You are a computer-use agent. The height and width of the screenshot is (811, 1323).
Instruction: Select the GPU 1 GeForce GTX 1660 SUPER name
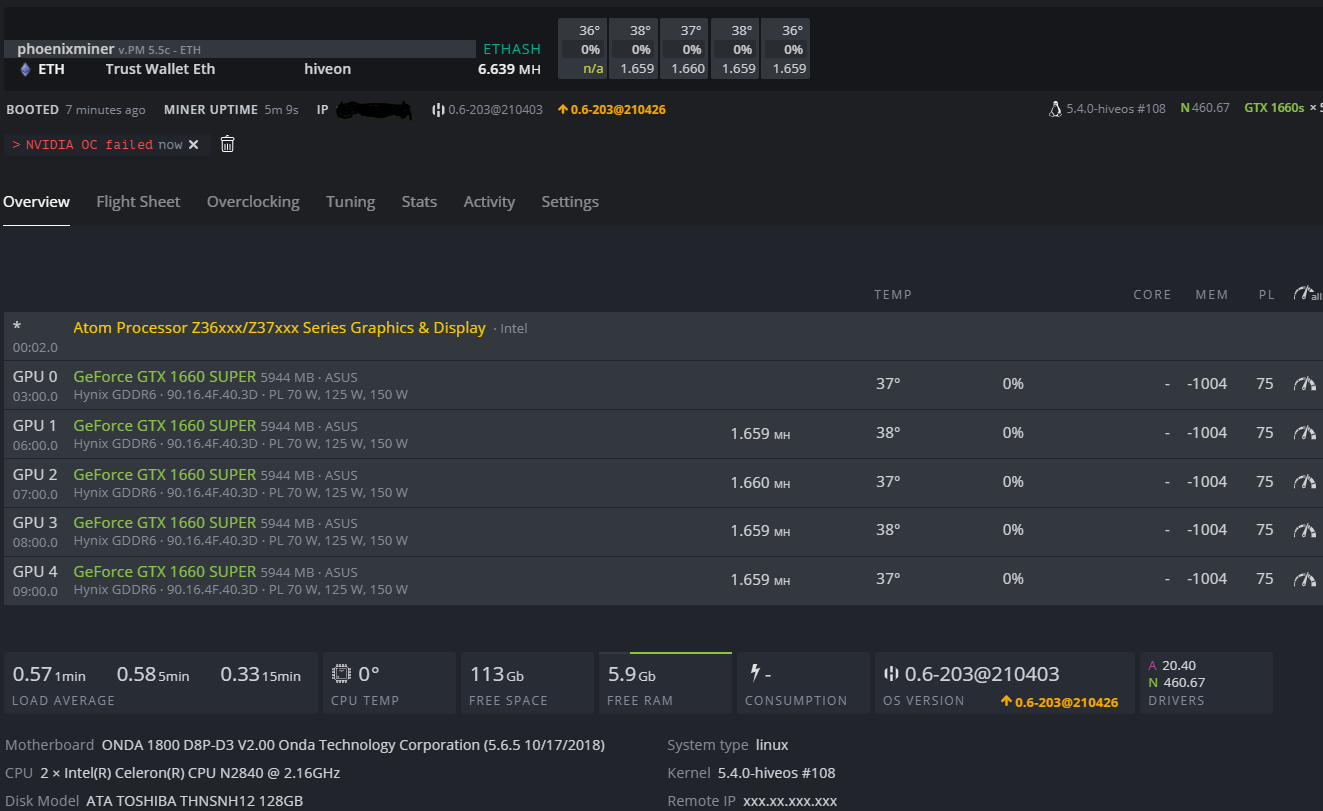[165, 425]
